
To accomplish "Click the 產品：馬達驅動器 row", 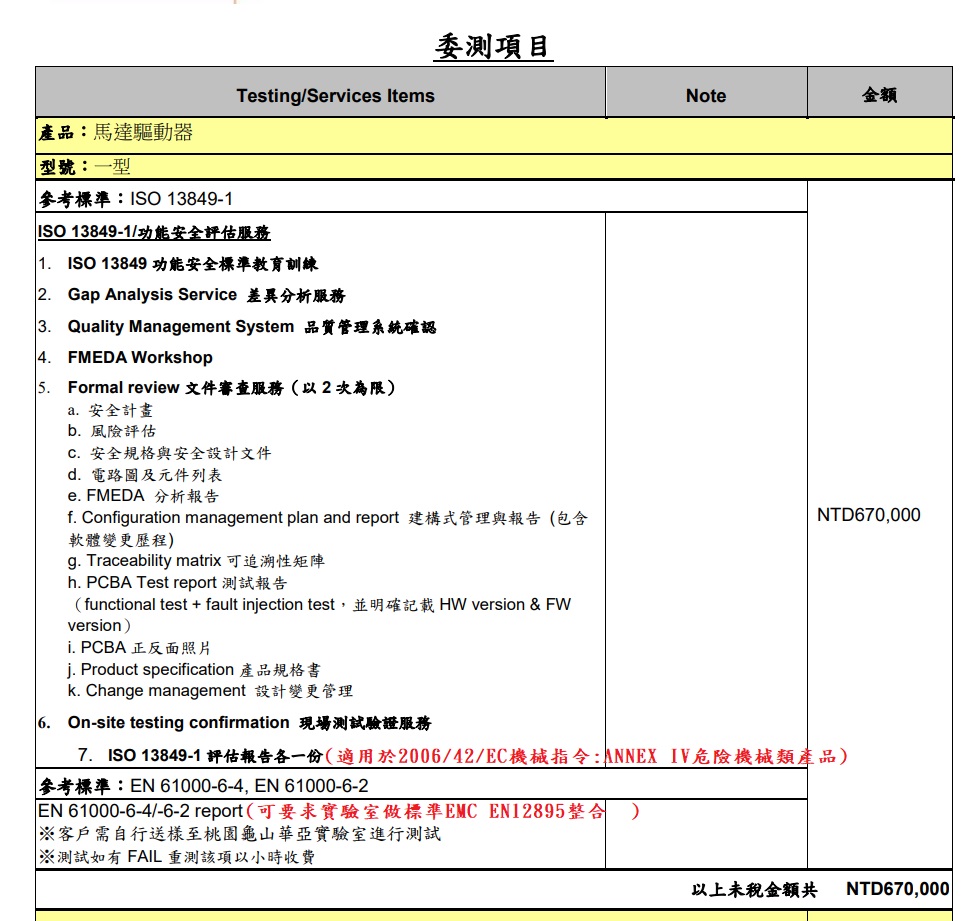I will coord(116,133).
